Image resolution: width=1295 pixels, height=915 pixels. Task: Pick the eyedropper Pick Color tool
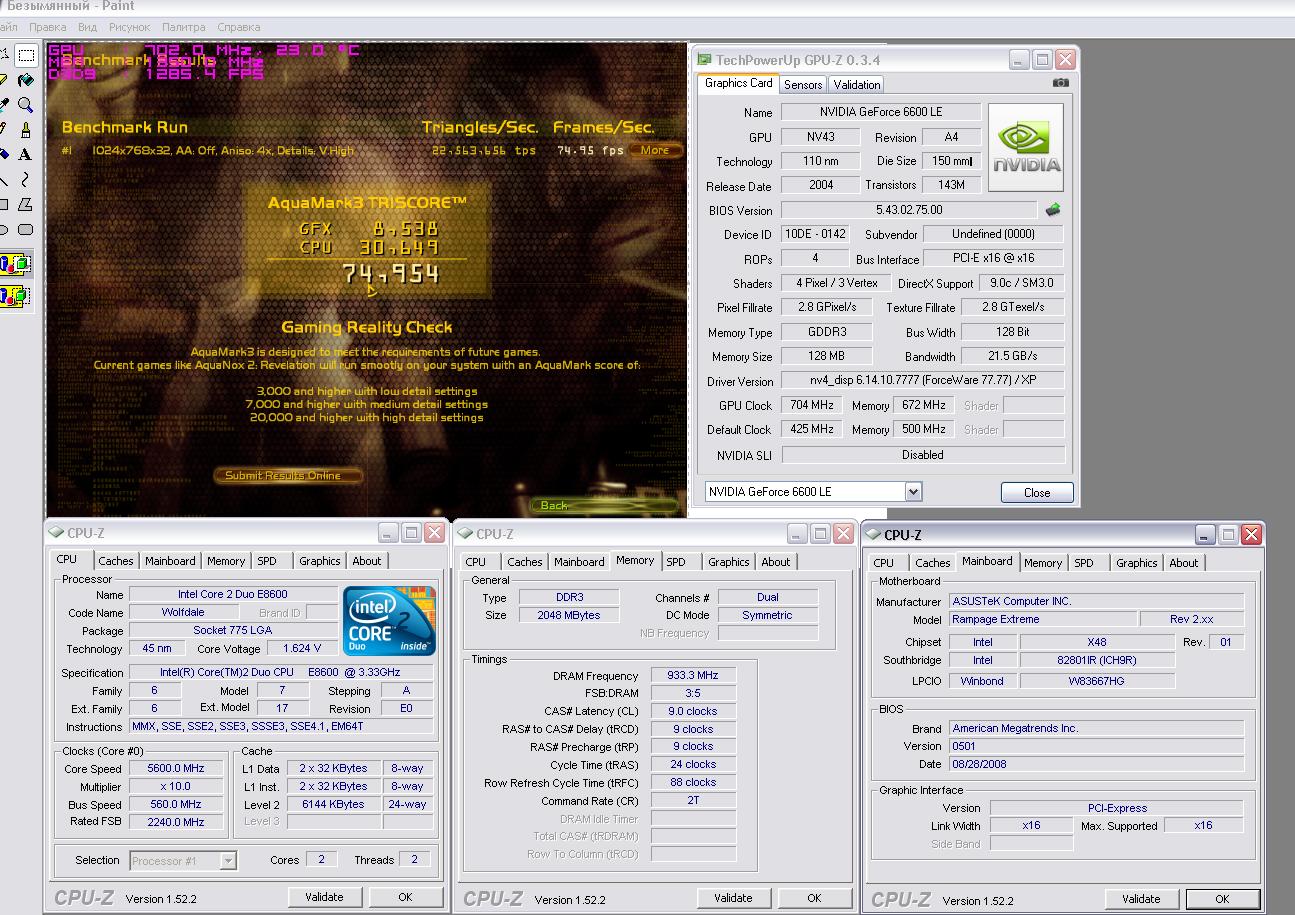[x=4, y=104]
